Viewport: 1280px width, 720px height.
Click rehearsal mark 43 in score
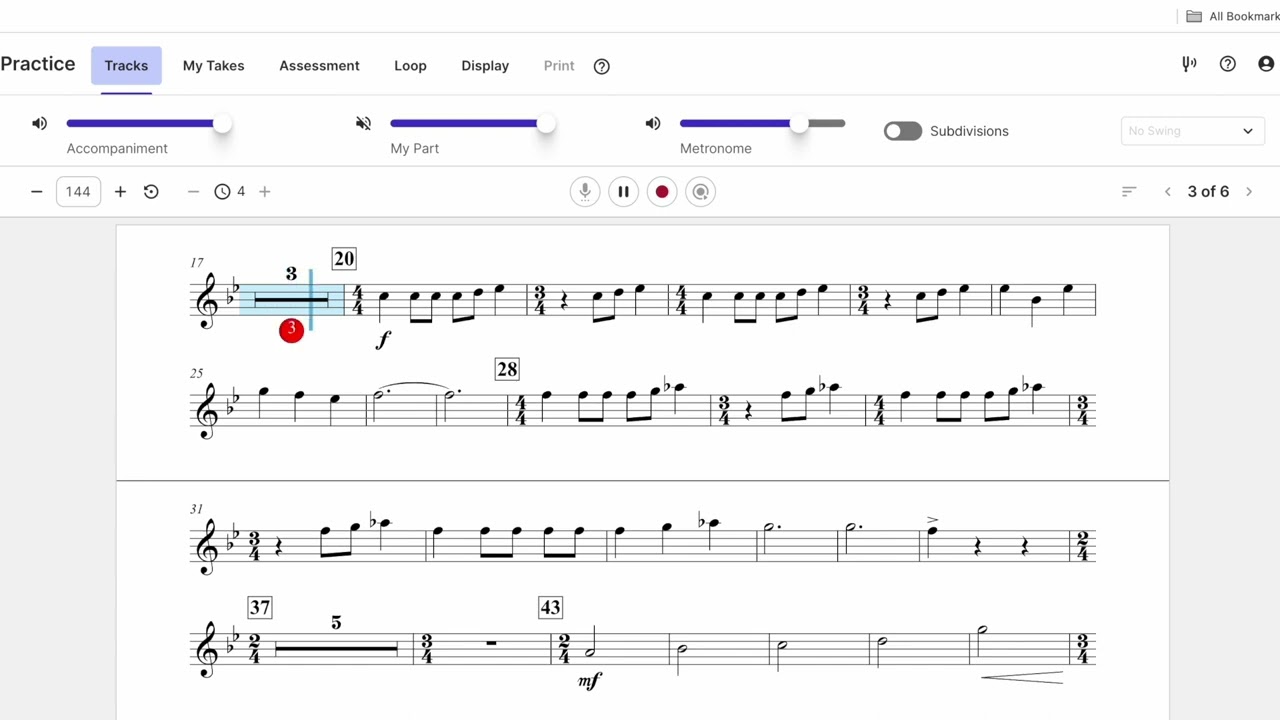pos(550,607)
